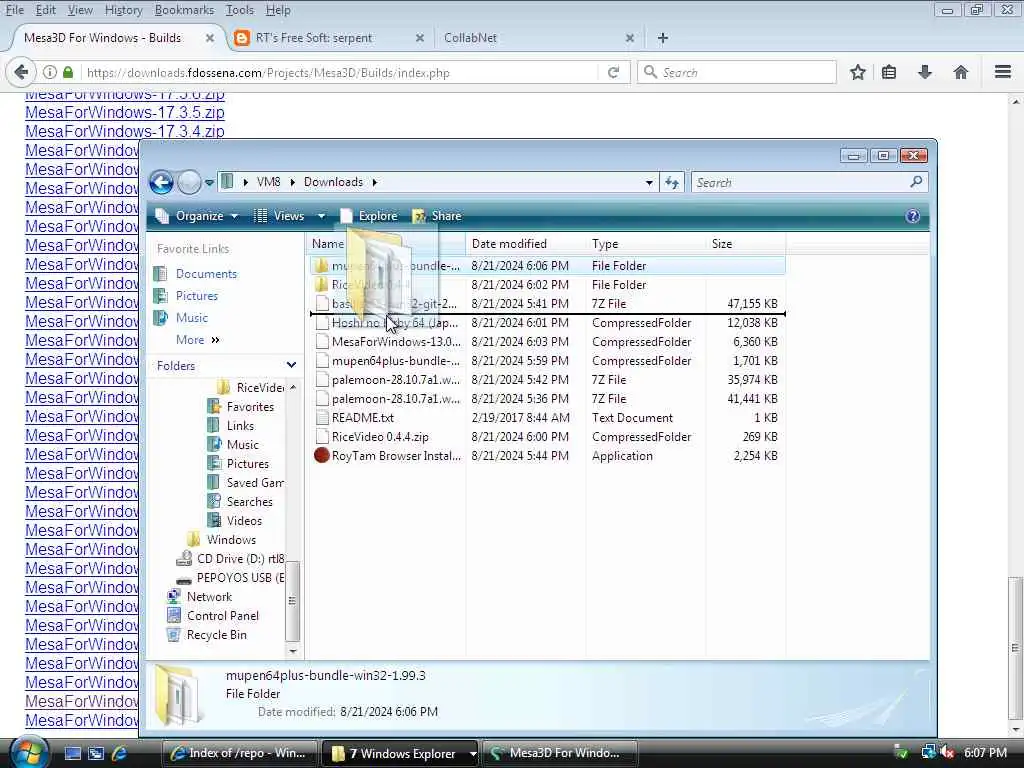Close the CollabNet tab
1024x768 pixels.
pyautogui.click(x=630, y=38)
